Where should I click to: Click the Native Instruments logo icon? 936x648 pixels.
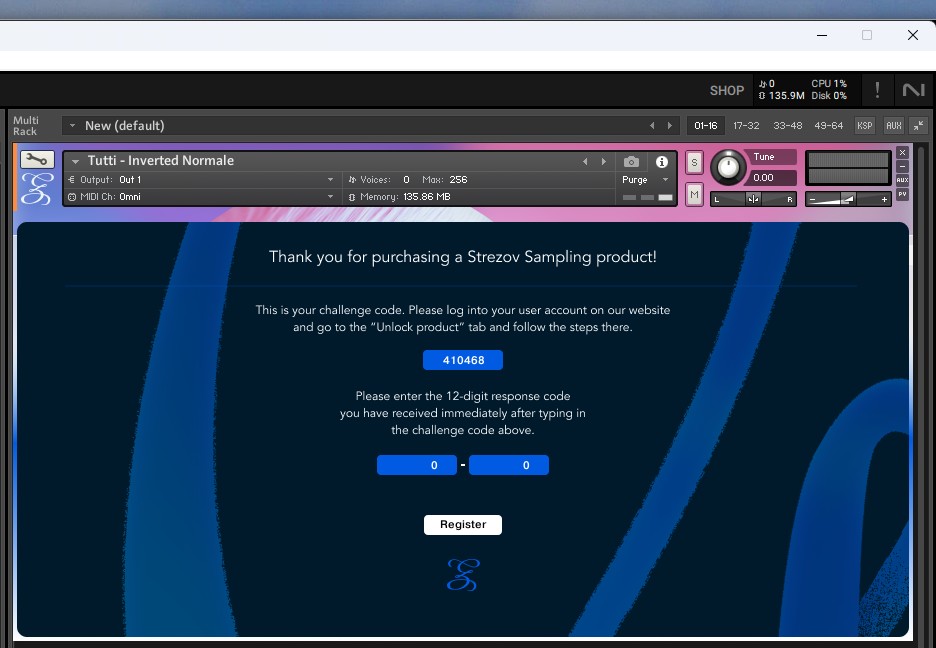point(913,90)
